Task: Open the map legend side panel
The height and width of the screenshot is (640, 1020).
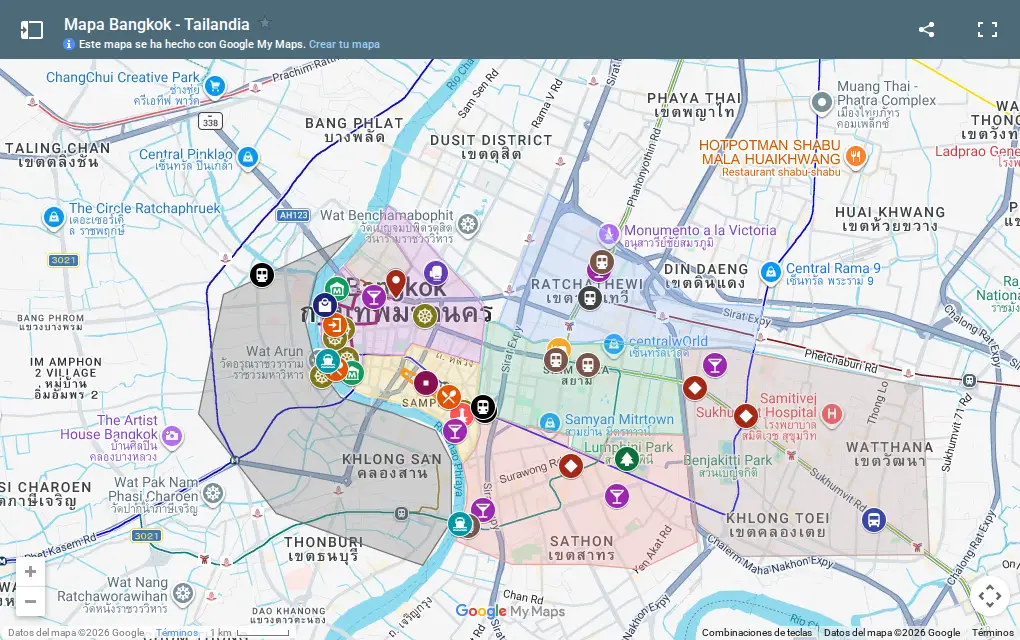Action: coord(31,30)
